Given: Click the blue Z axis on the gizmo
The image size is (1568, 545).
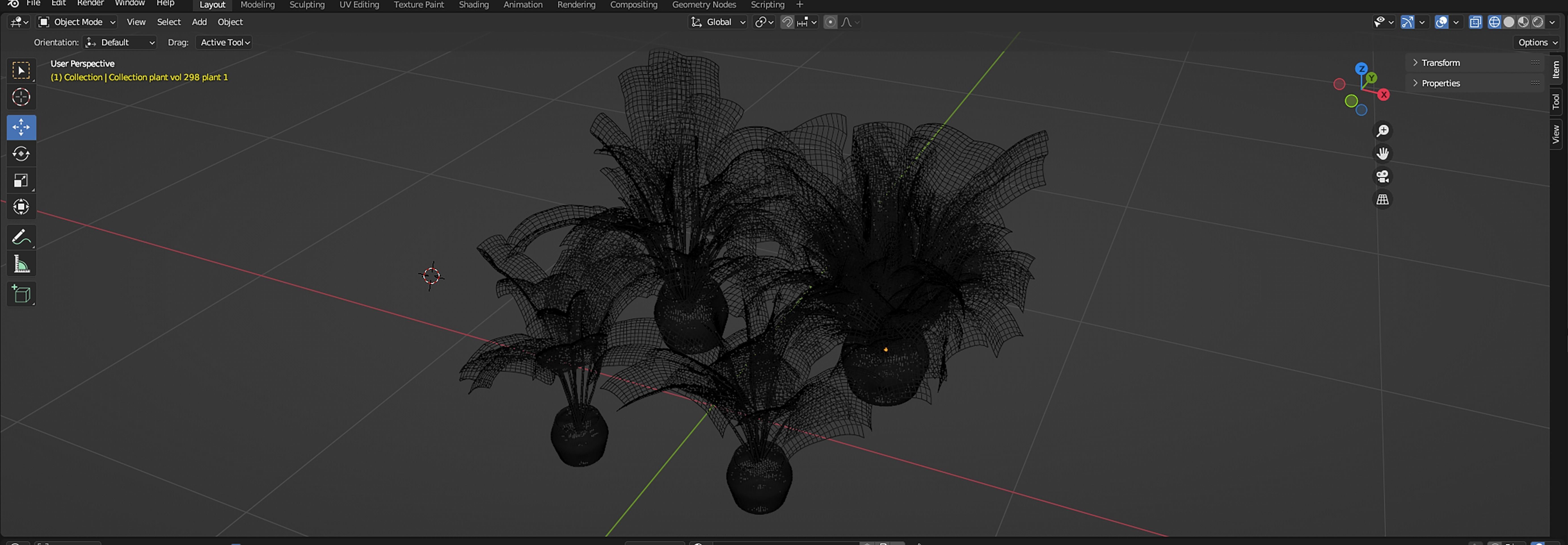Looking at the screenshot, I should tap(1362, 69).
